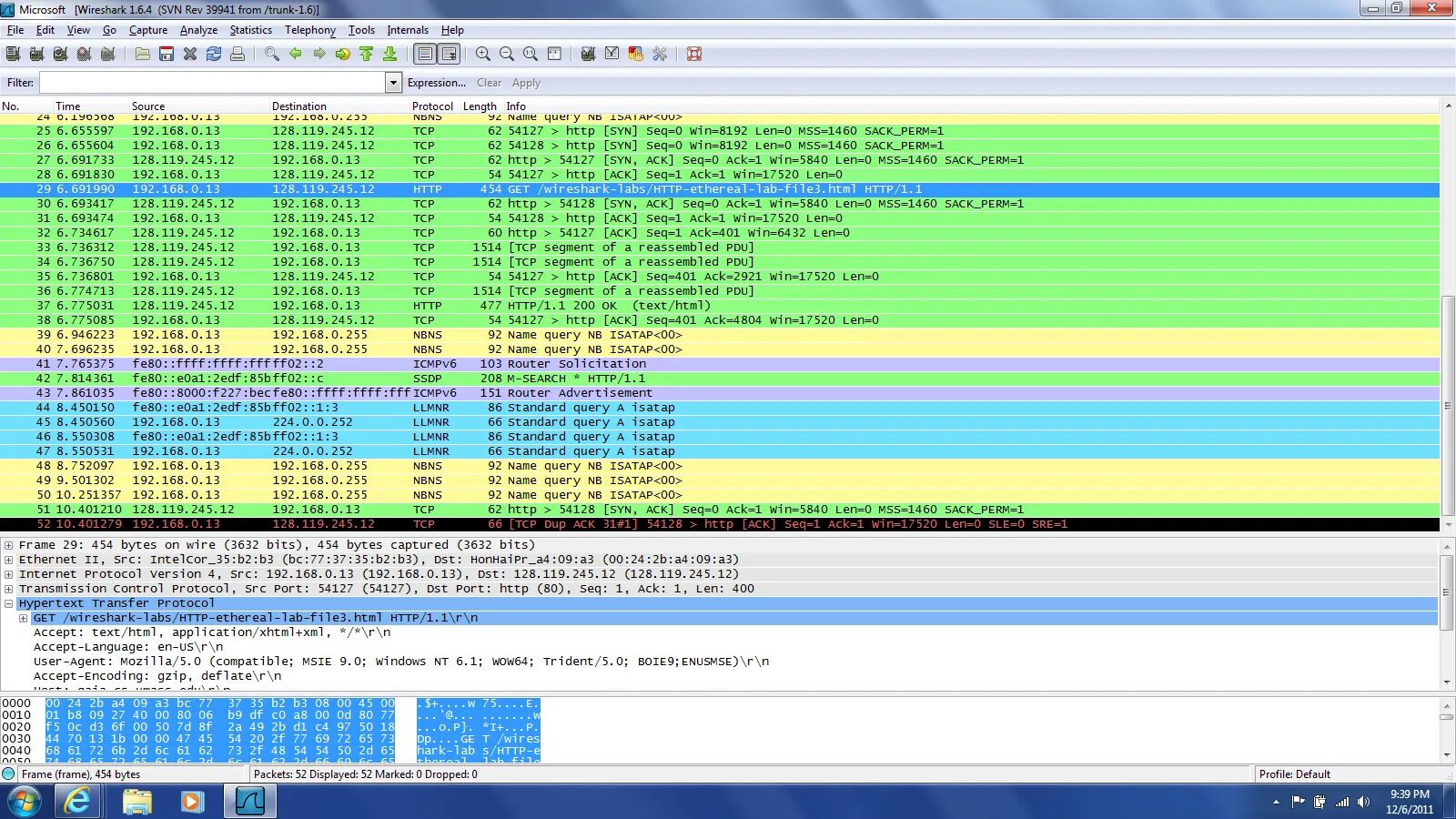Screen dimensions: 1456x819
Task: Open the Capture menu
Action: [148, 30]
